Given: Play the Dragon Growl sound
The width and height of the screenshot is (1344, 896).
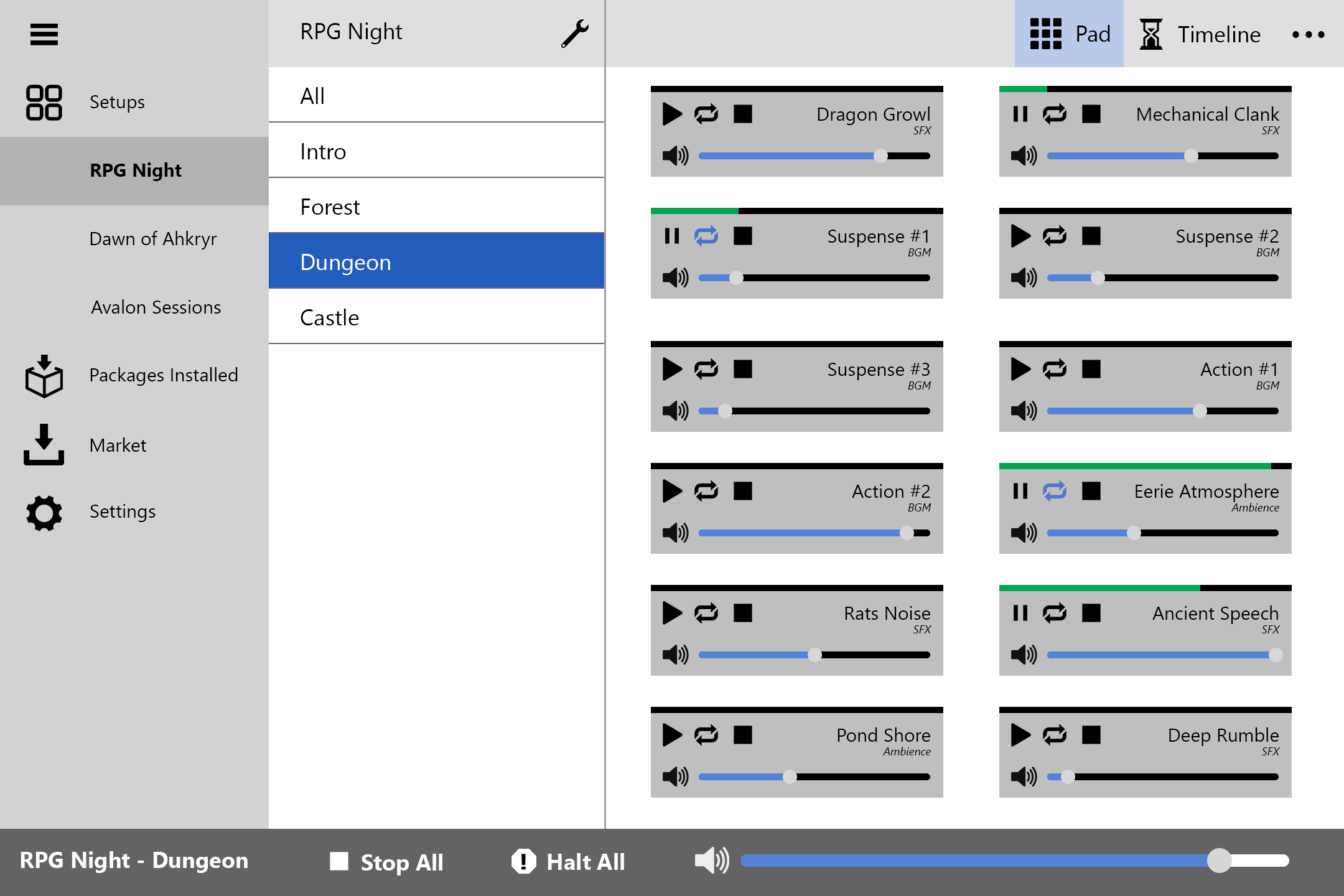Looking at the screenshot, I should click(672, 114).
